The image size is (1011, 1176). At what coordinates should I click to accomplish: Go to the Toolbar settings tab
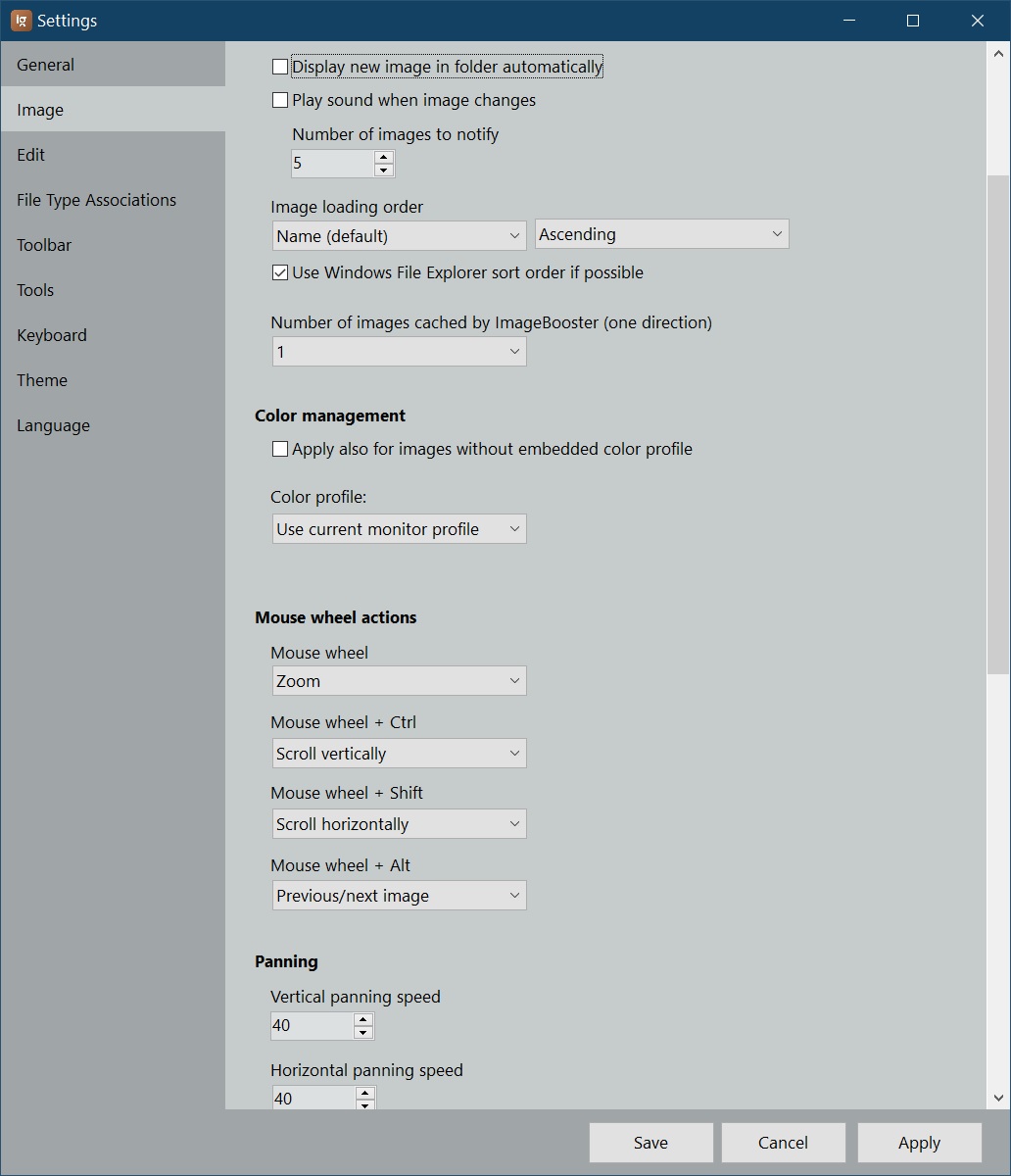click(x=113, y=245)
